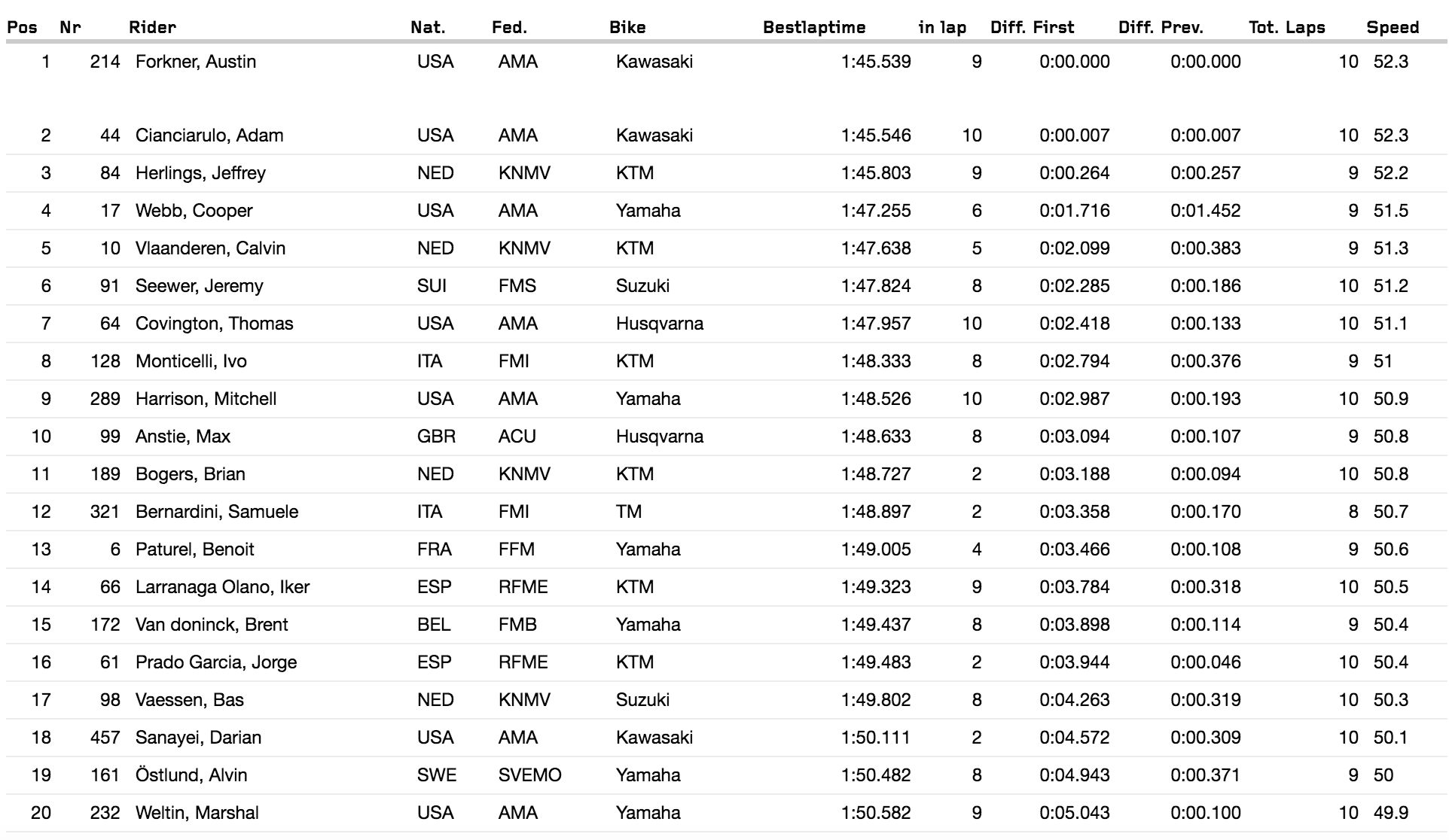Click rider number 321 for Bernardini

(x=105, y=512)
